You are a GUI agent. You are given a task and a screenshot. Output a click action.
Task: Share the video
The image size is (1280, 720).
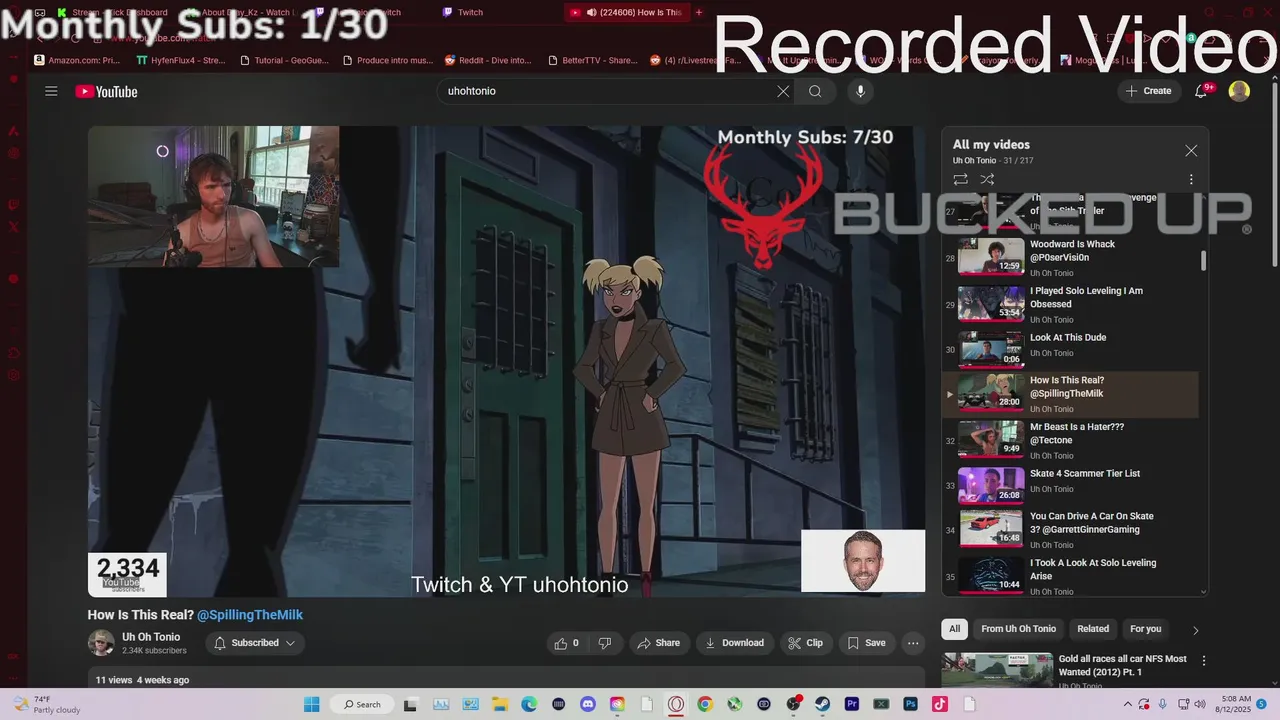tap(658, 643)
